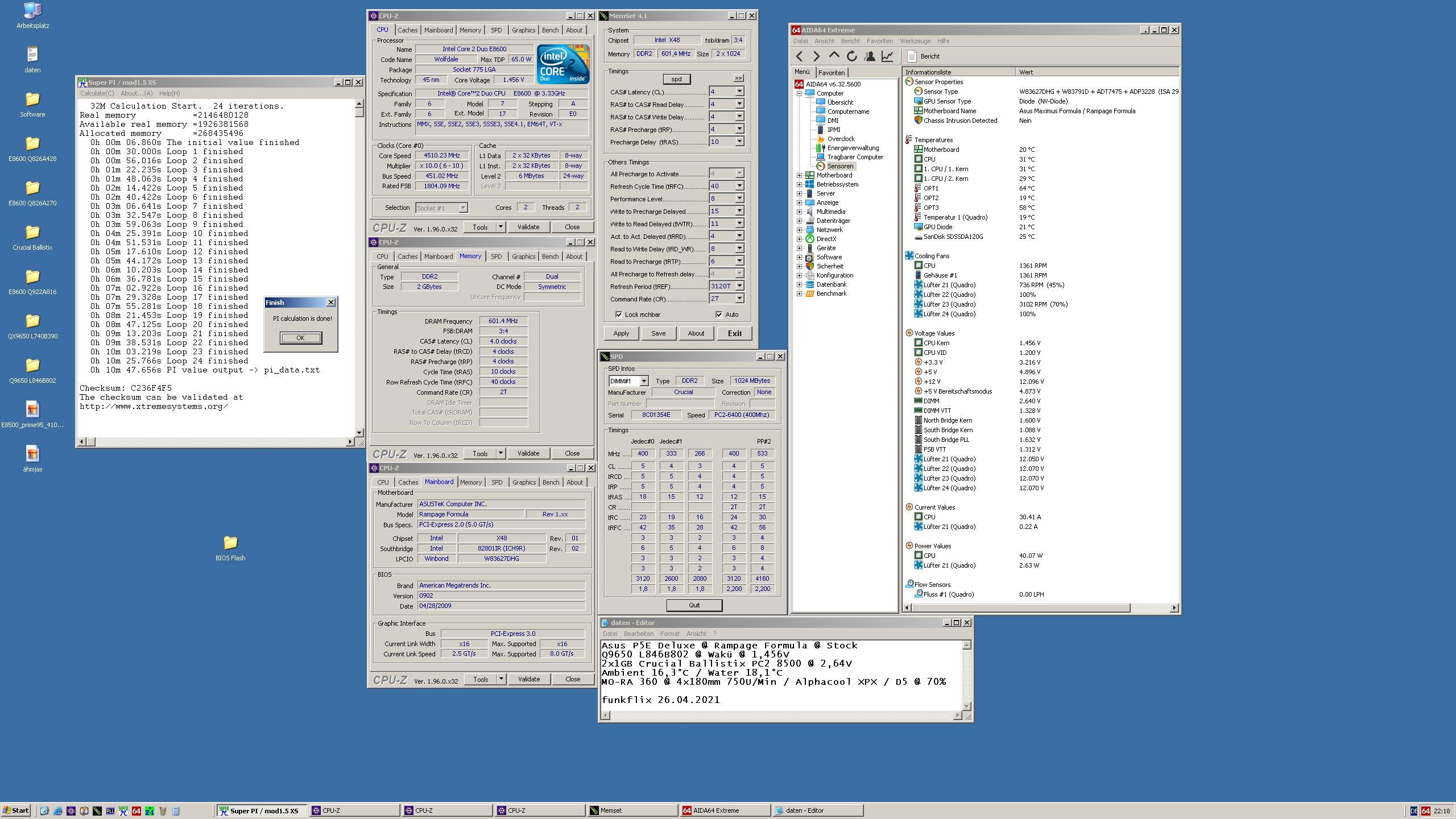Open Tools dropdown arrow in top CPU-Z window
The width and height of the screenshot is (1456, 819).
500,227
